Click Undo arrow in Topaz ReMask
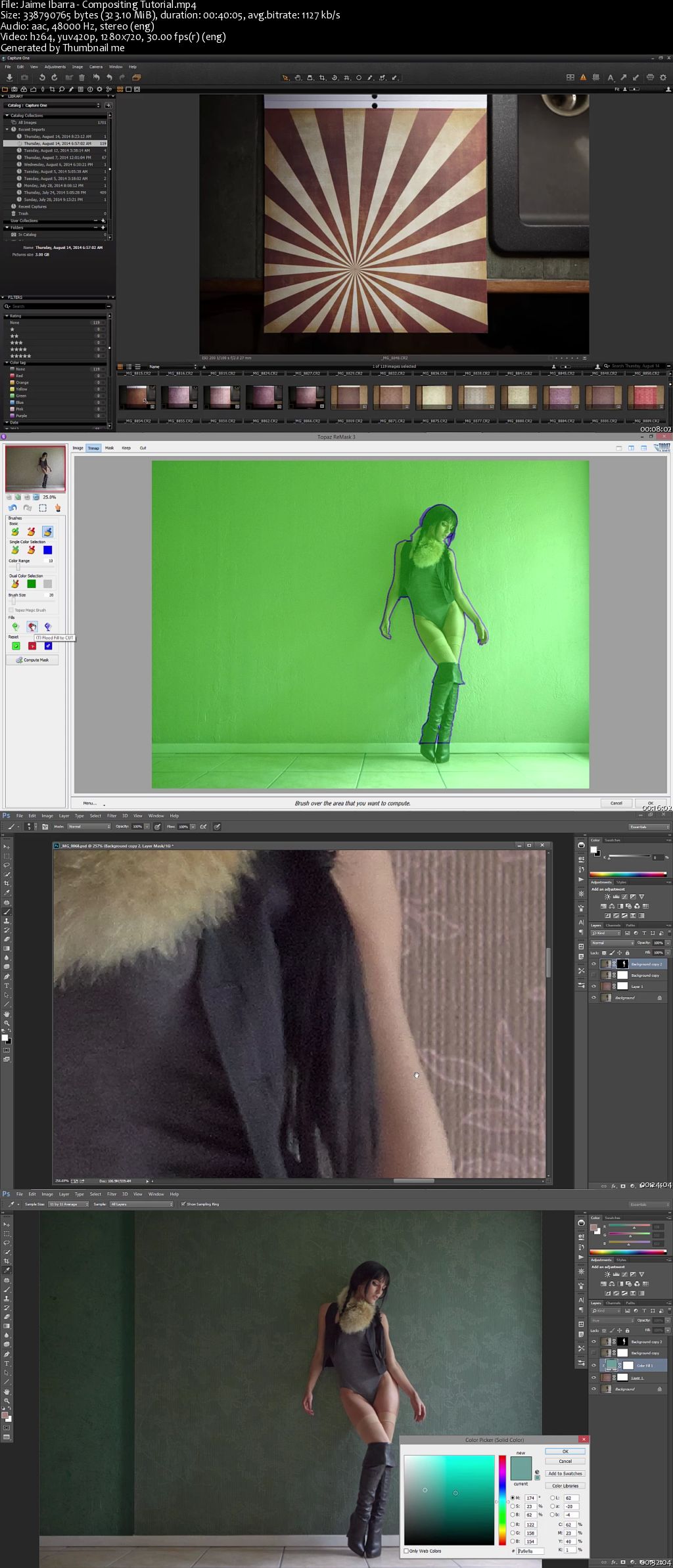Viewport: 673px width, 1568px height. (12, 508)
